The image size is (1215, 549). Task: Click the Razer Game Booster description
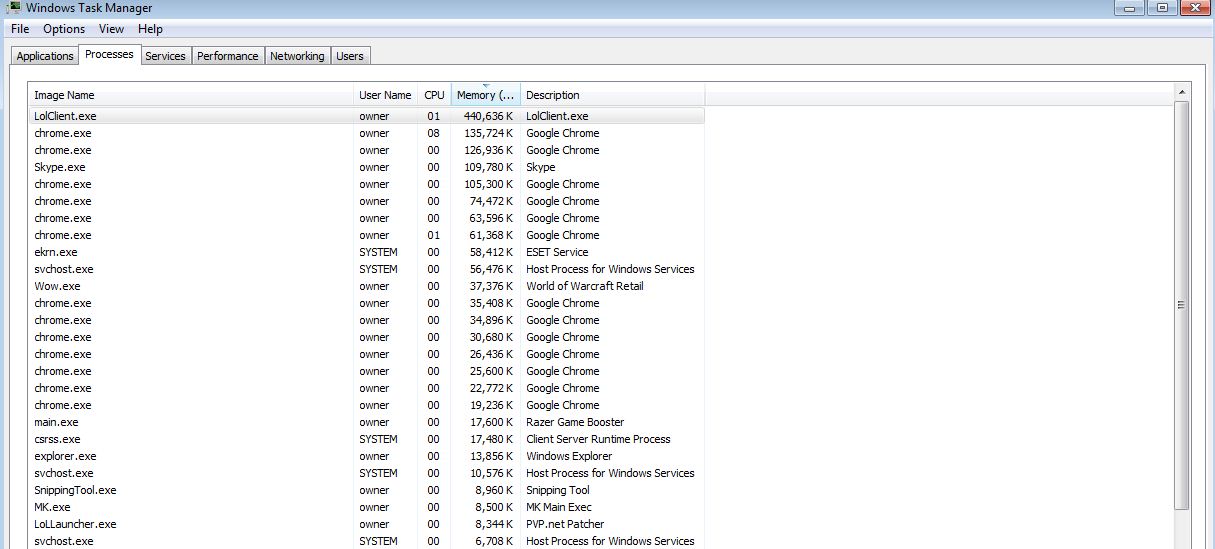pos(575,422)
